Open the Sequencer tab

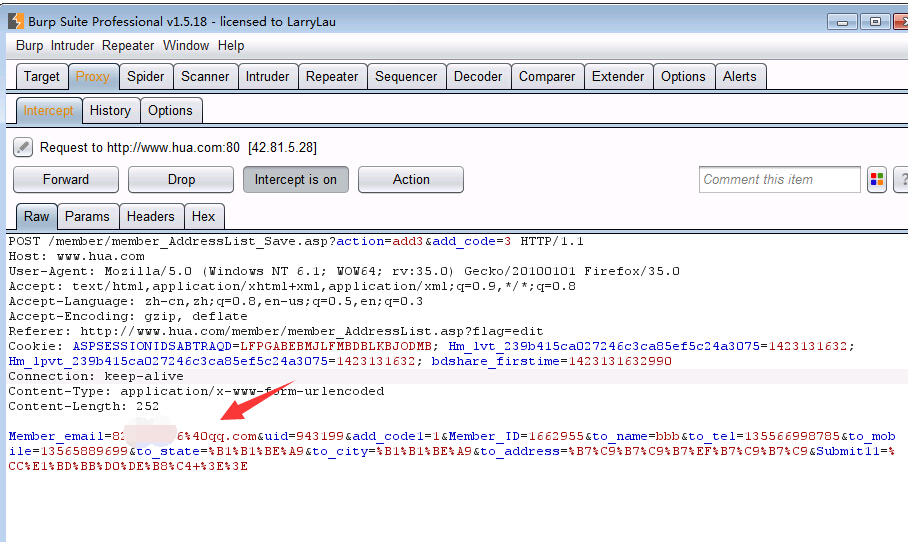click(x=406, y=76)
